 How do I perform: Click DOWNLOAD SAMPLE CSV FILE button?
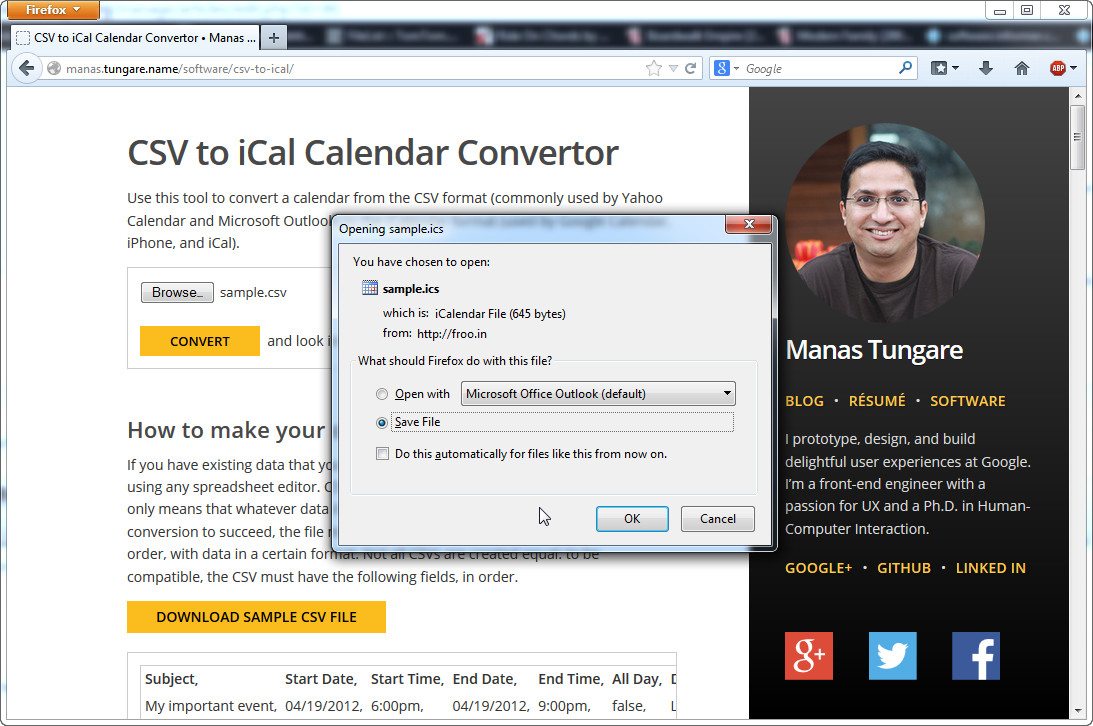pyautogui.click(x=257, y=617)
